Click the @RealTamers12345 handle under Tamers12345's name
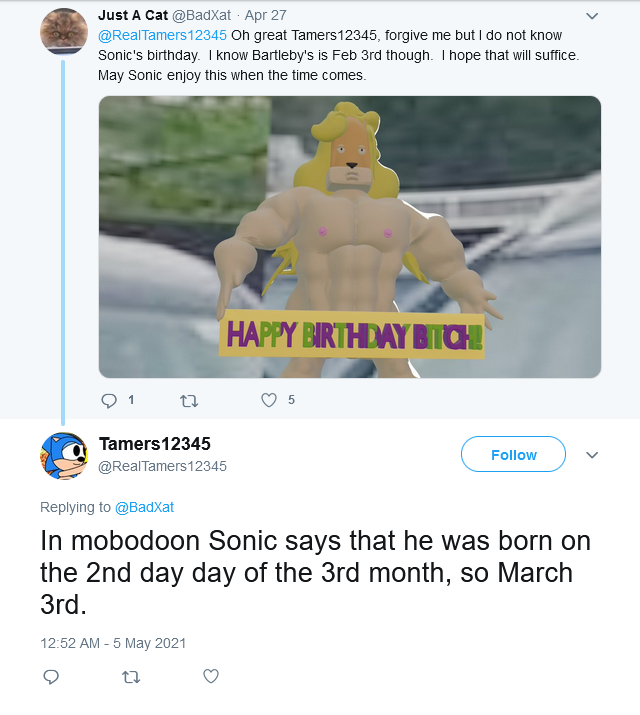This screenshot has width=640, height=715. [x=163, y=466]
